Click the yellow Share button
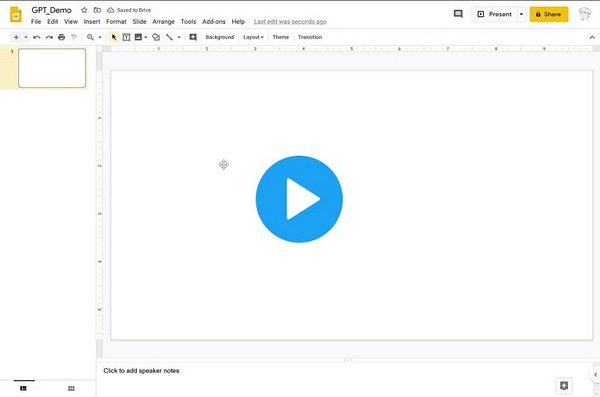This screenshot has height=397, width=600. pos(549,14)
